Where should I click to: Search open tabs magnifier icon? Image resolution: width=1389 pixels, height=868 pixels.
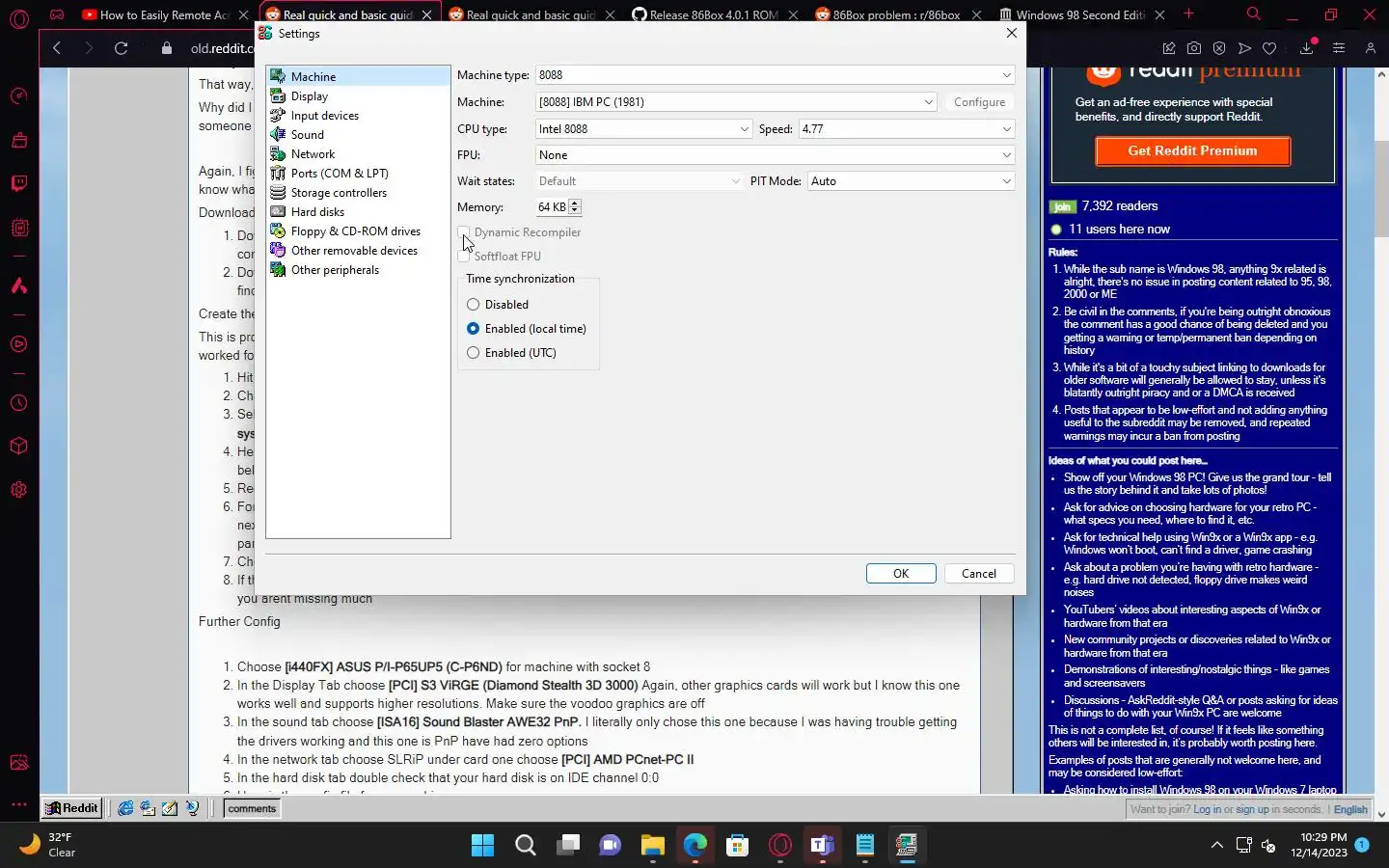pyautogui.click(x=1253, y=14)
